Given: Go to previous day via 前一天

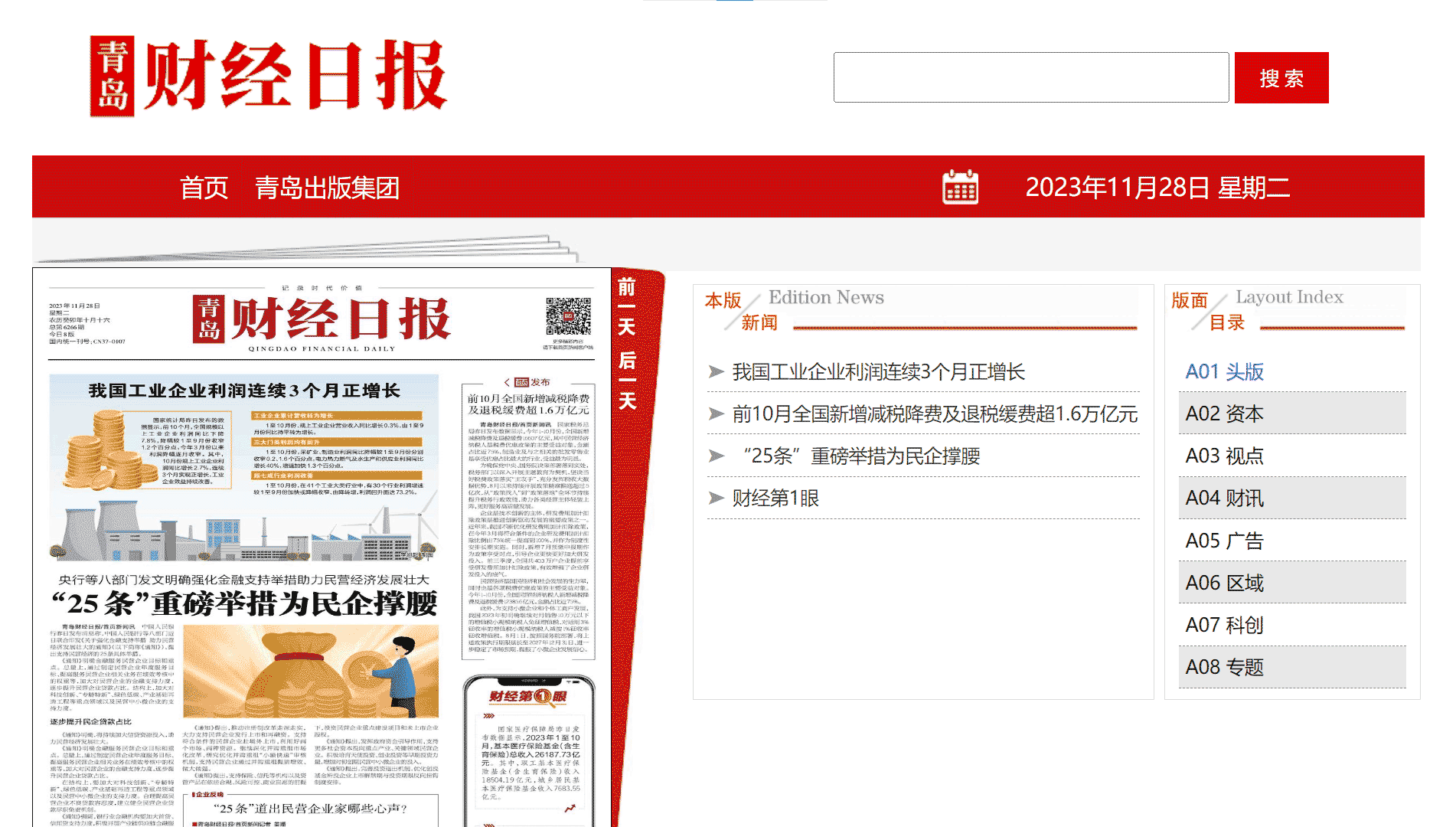Looking at the screenshot, I should click(626, 307).
